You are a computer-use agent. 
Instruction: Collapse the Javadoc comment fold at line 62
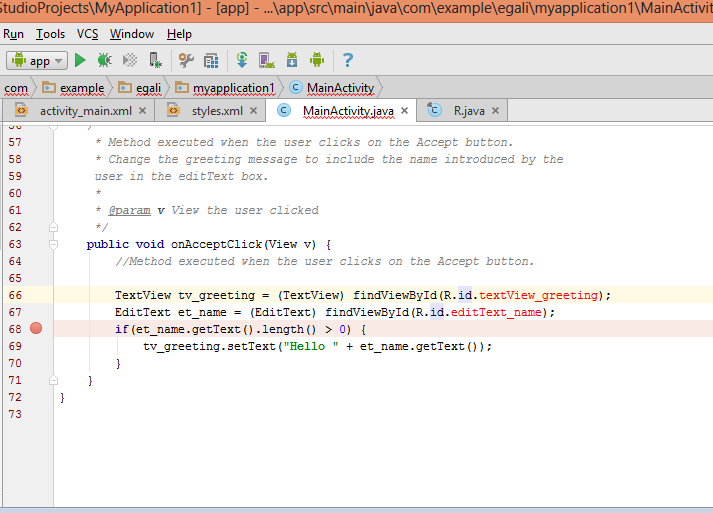(x=53, y=227)
